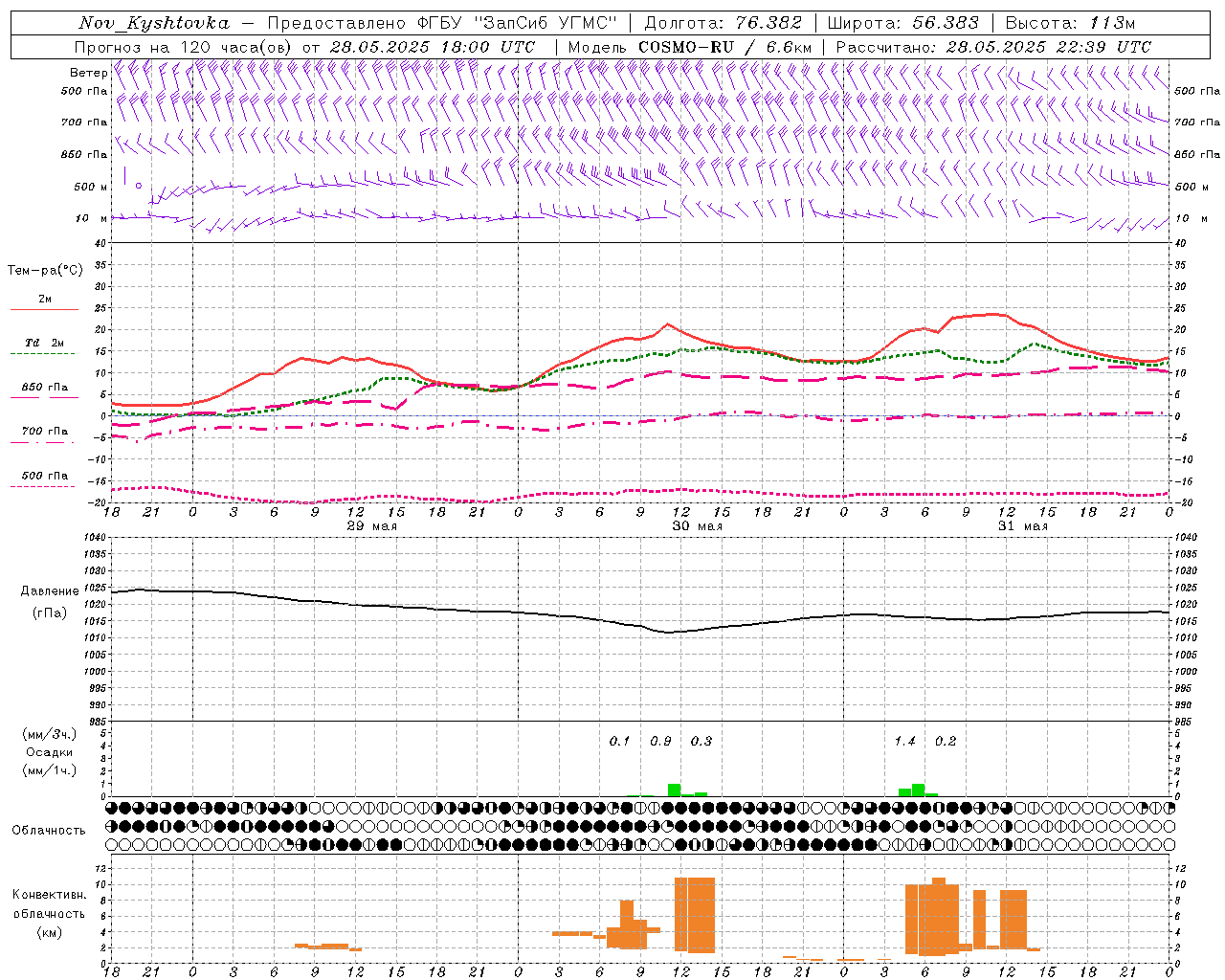This screenshot has width=1225, height=980.
Task: Click the 31 мая date label
Action: (x=1022, y=526)
